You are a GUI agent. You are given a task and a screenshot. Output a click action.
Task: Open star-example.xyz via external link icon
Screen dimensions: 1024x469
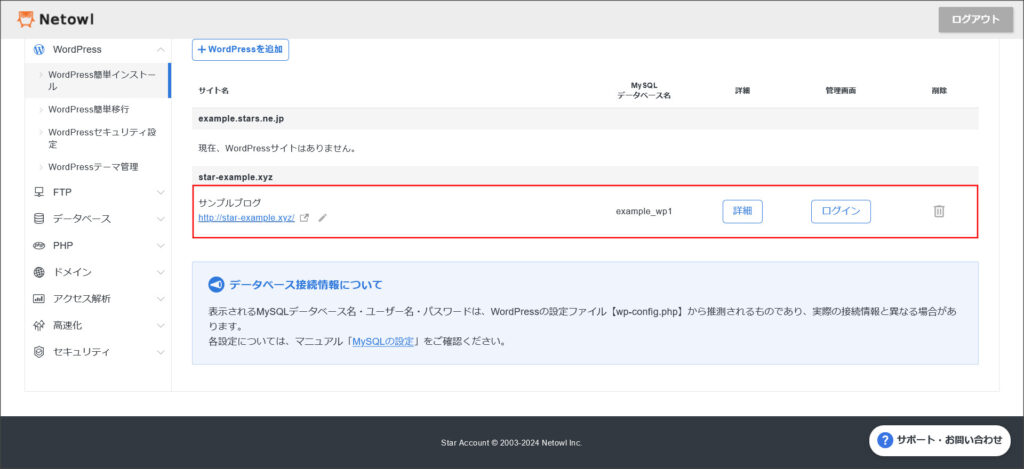point(304,218)
